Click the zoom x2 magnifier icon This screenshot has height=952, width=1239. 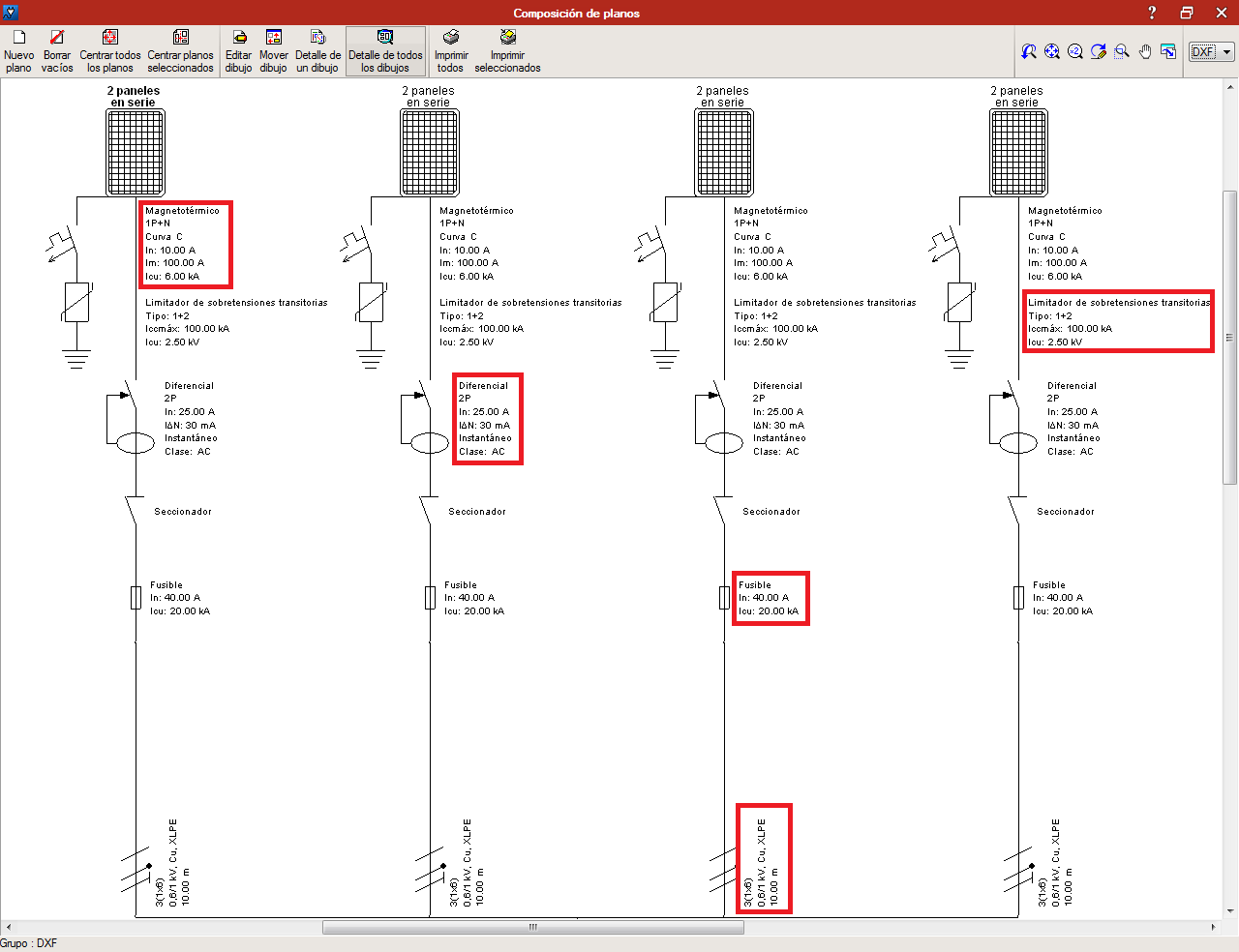pyautogui.click(x=1075, y=51)
